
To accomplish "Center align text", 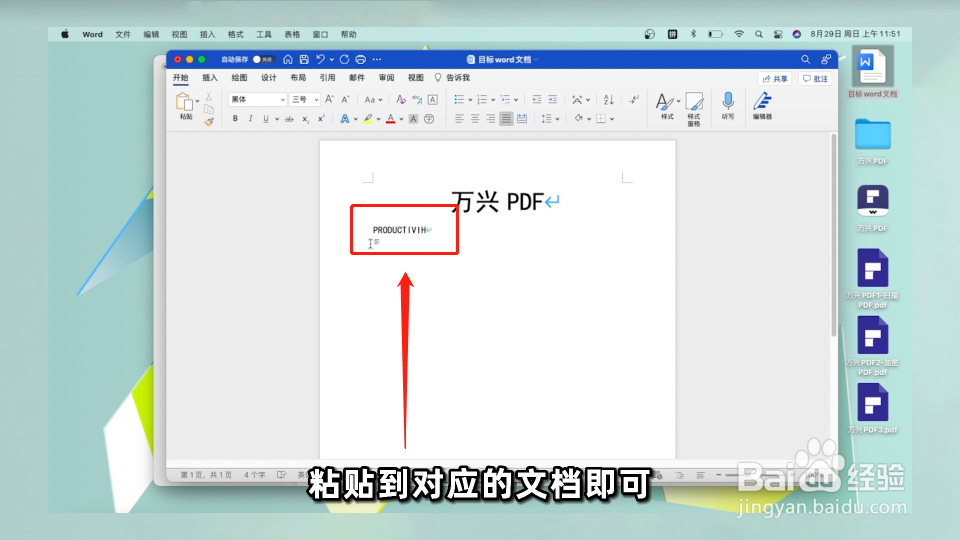I will pyautogui.click(x=475, y=119).
